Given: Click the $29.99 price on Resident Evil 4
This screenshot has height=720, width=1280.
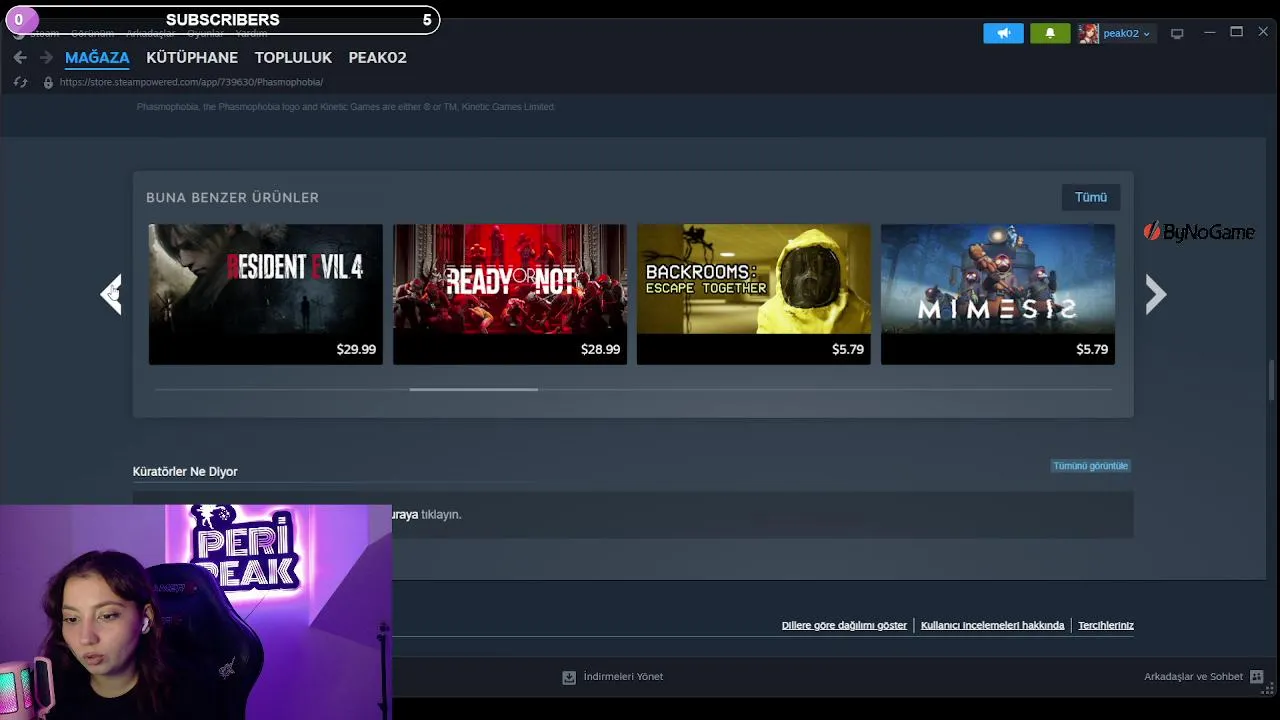Looking at the screenshot, I should pos(356,349).
